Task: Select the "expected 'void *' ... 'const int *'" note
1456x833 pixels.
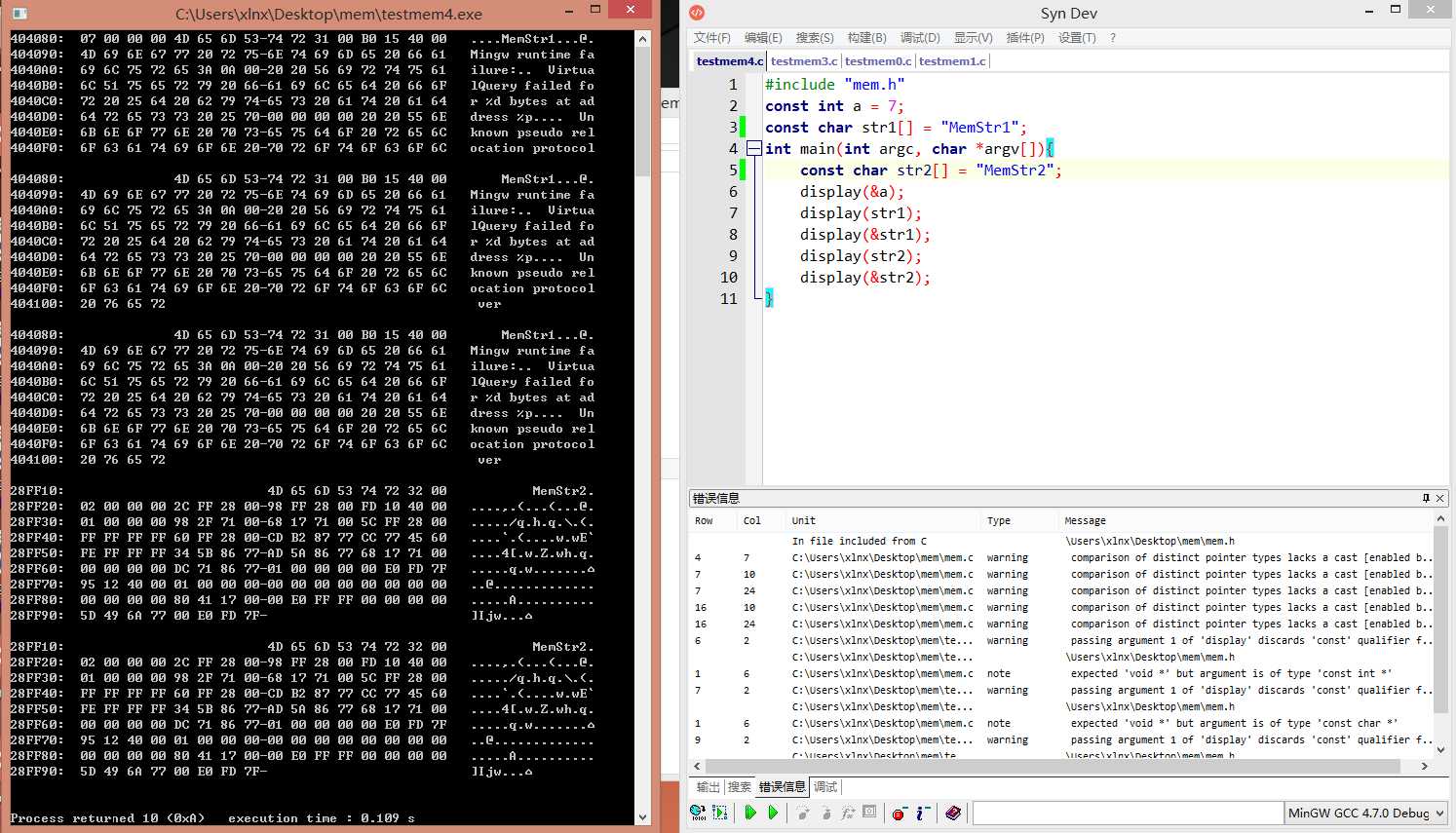Action: point(1060,673)
